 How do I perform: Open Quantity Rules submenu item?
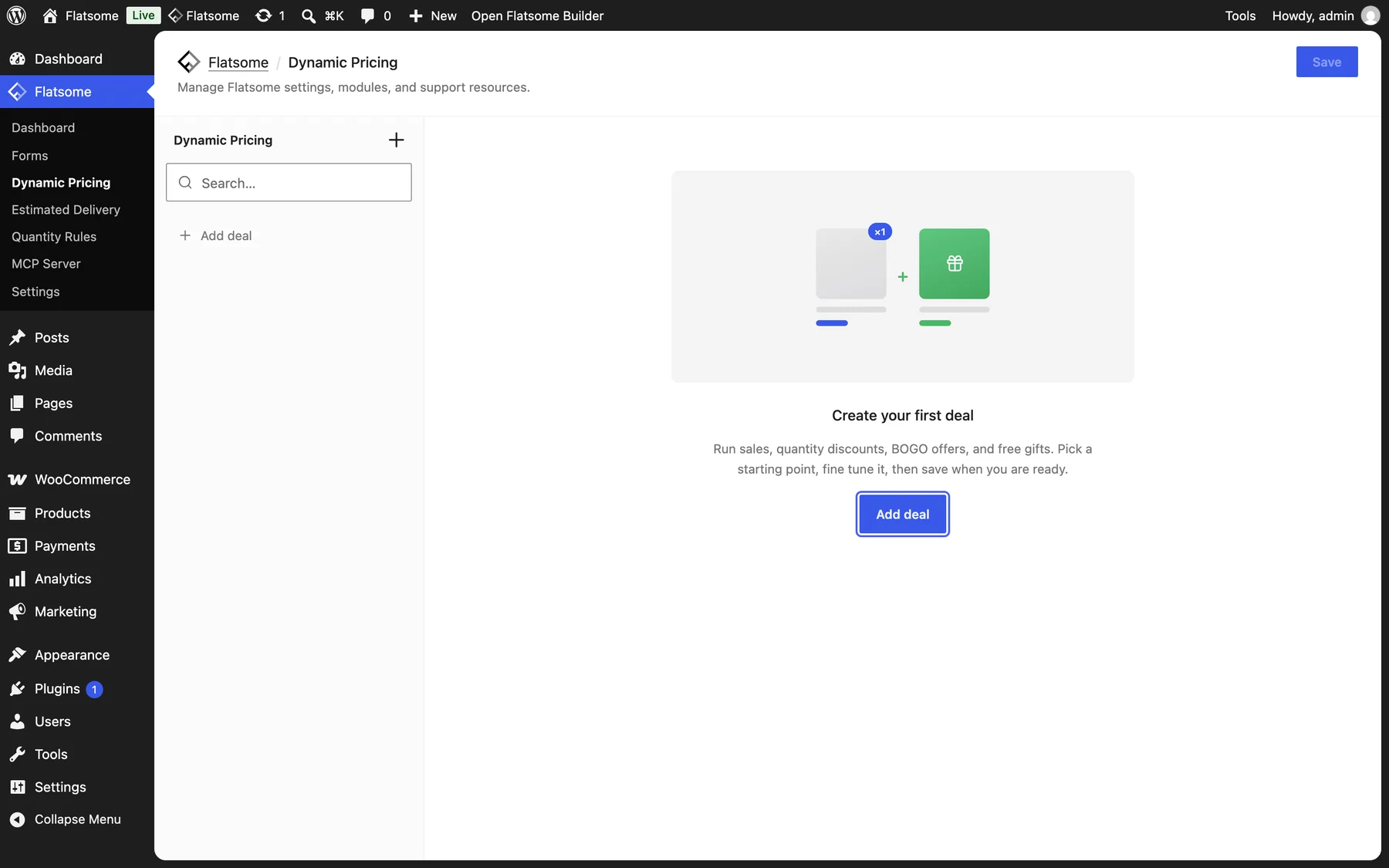54,236
